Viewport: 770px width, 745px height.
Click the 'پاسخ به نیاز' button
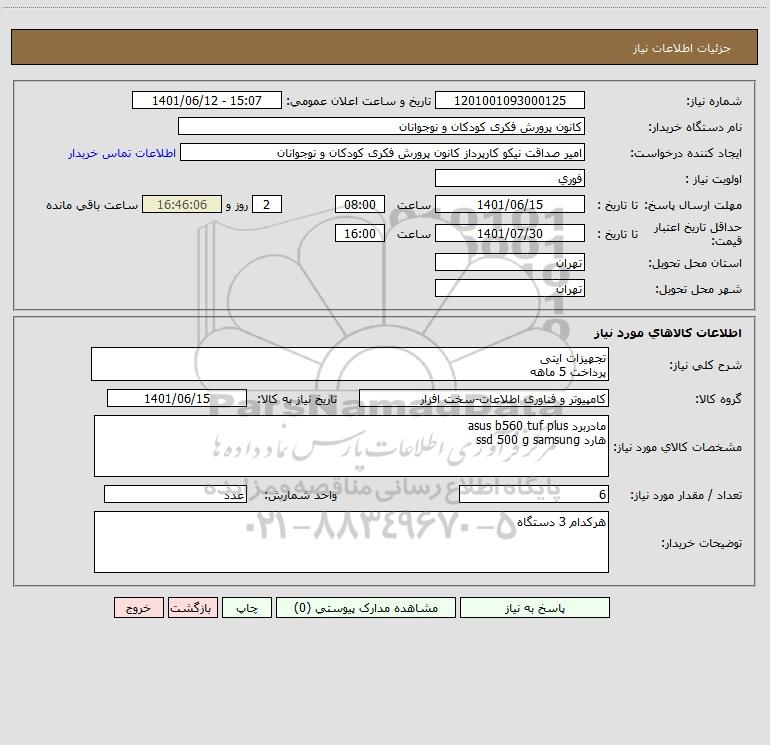pyautogui.click(x=535, y=607)
